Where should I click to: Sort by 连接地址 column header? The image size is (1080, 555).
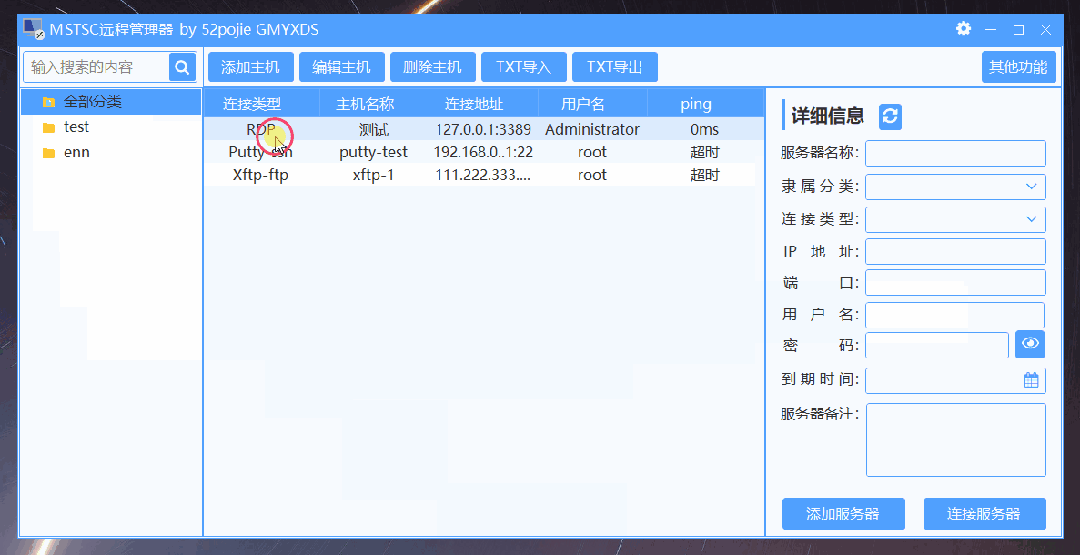click(474, 104)
